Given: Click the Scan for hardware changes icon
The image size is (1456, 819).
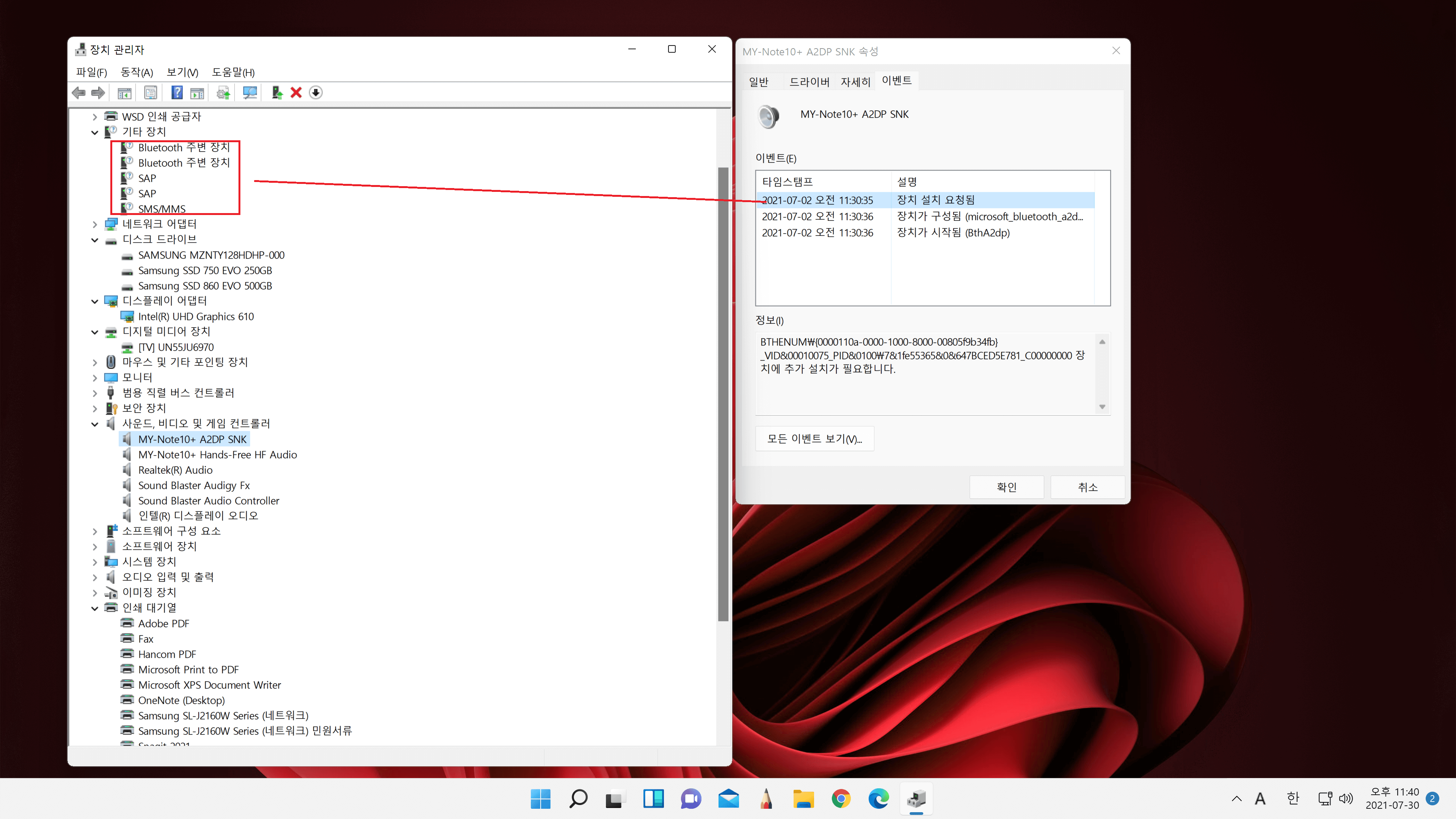Looking at the screenshot, I should (x=250, y=93).
